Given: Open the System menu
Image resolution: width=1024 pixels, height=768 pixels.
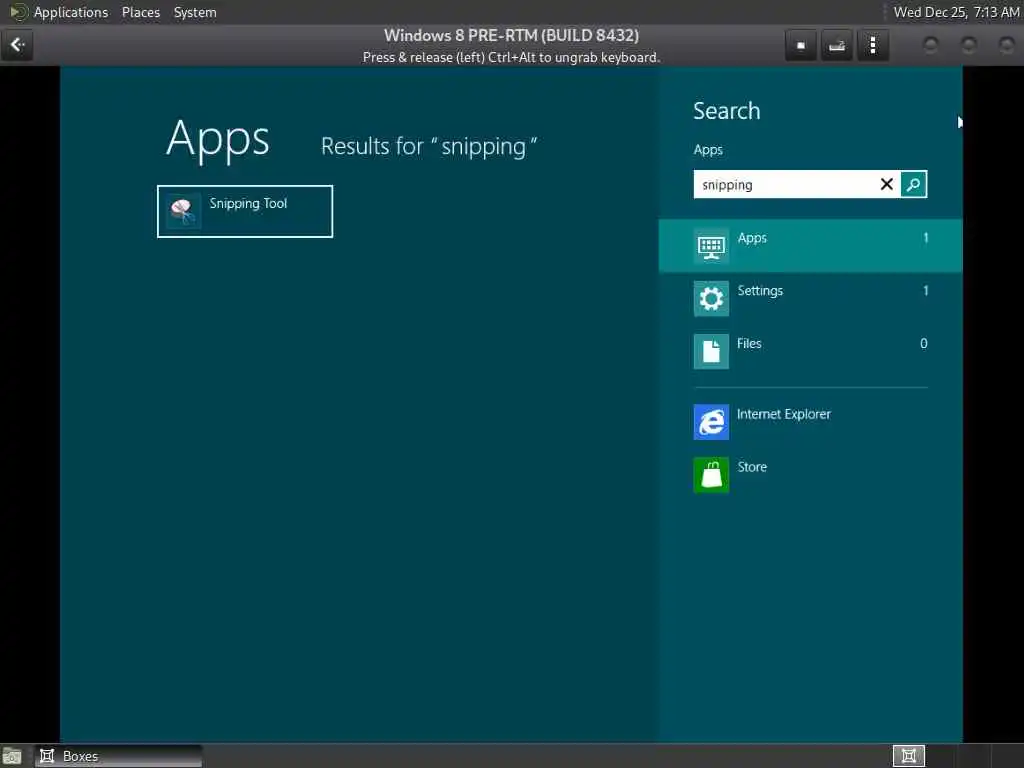Looking at the screenshot, I should pyautogui.click(x=195, y=12).
